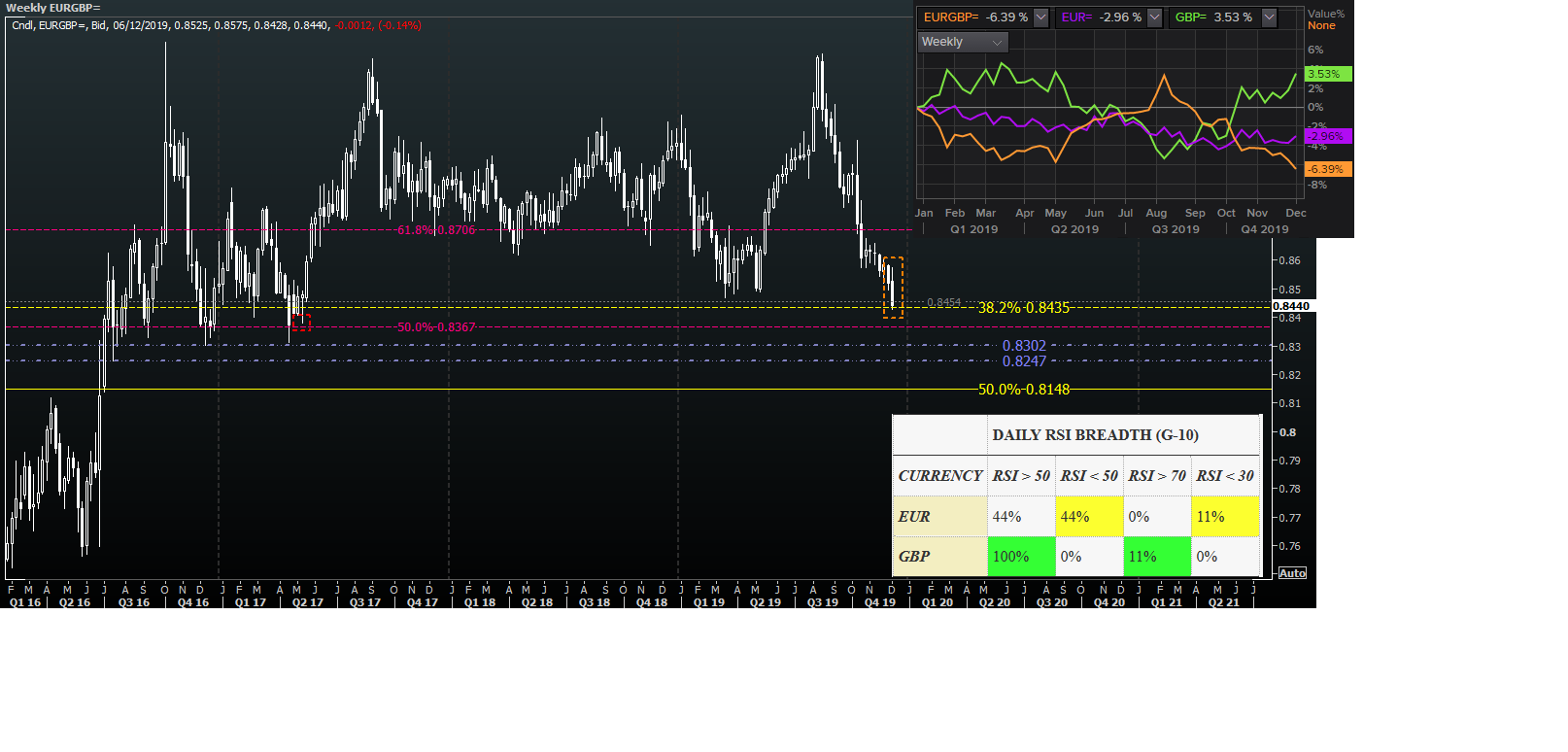Viewport: 1568px width, 752px height.
Task: Open the GBP= series dropdown arrow
Action: (x=1269, y=17)
